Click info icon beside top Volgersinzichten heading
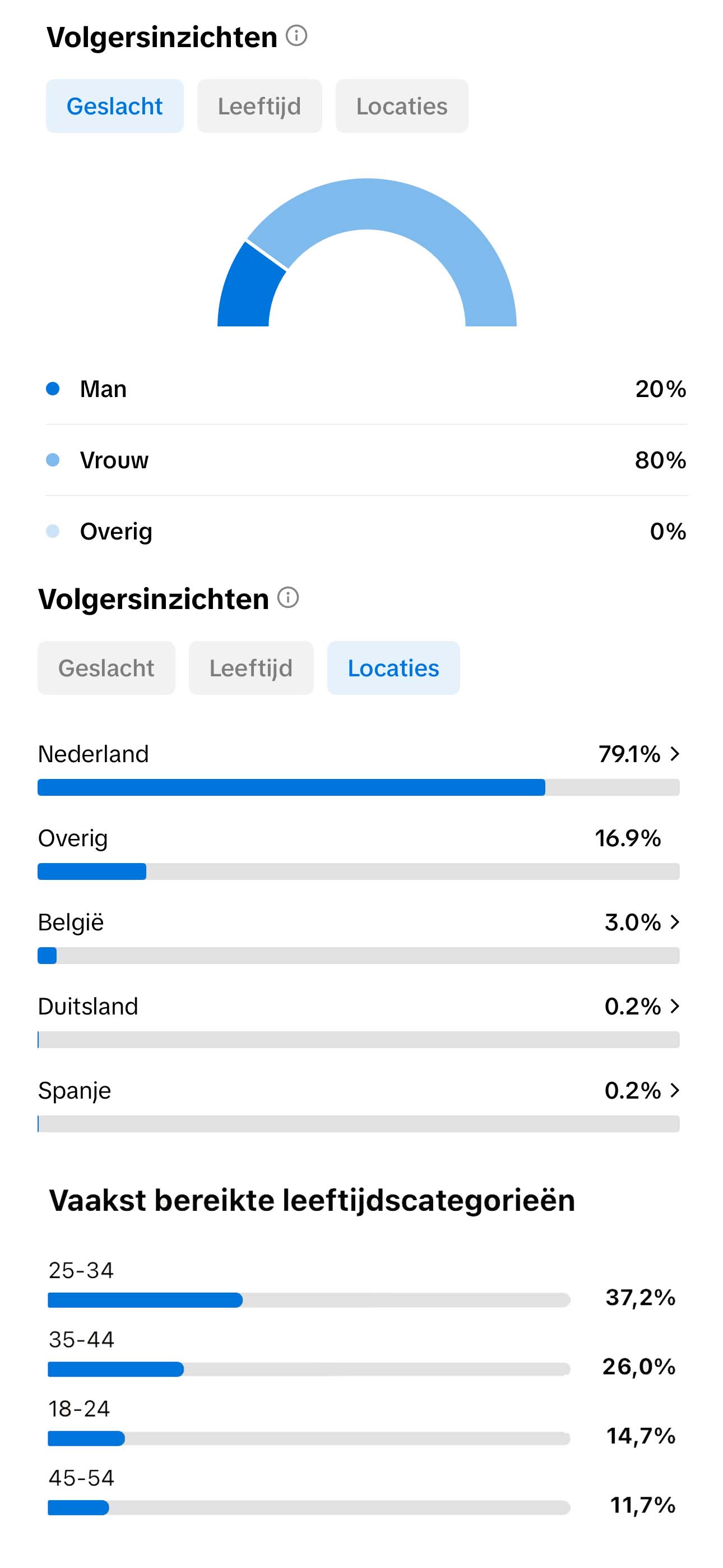 coord(296,36)
